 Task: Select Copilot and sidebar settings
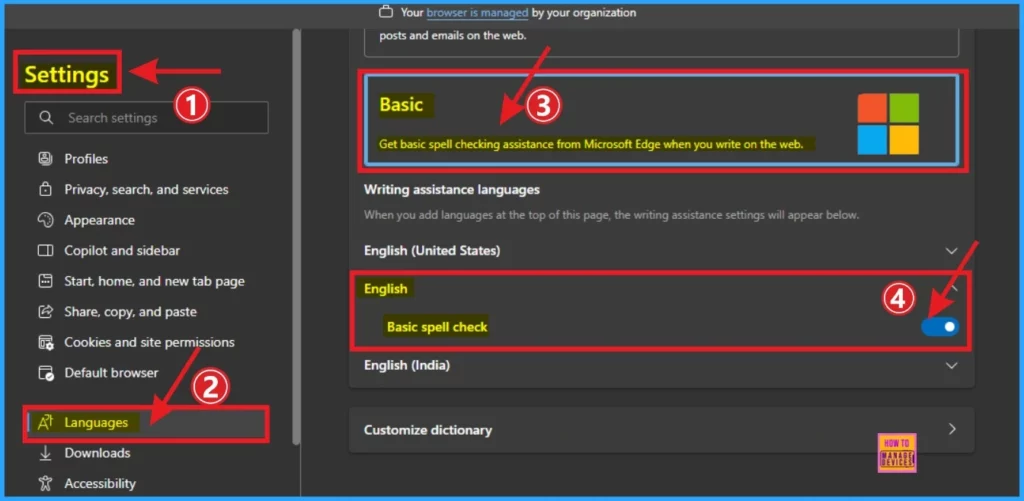tap(122, 251)
